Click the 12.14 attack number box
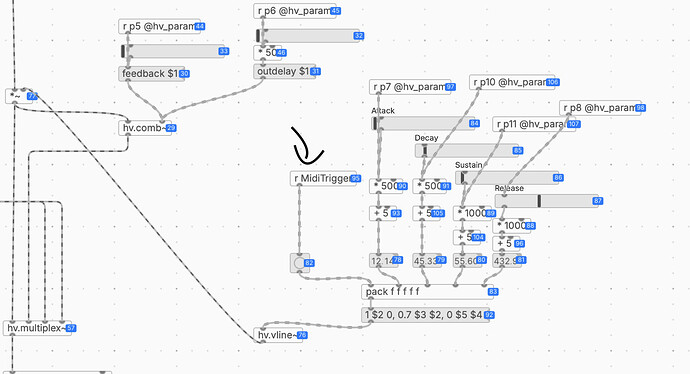 [384, 260]
